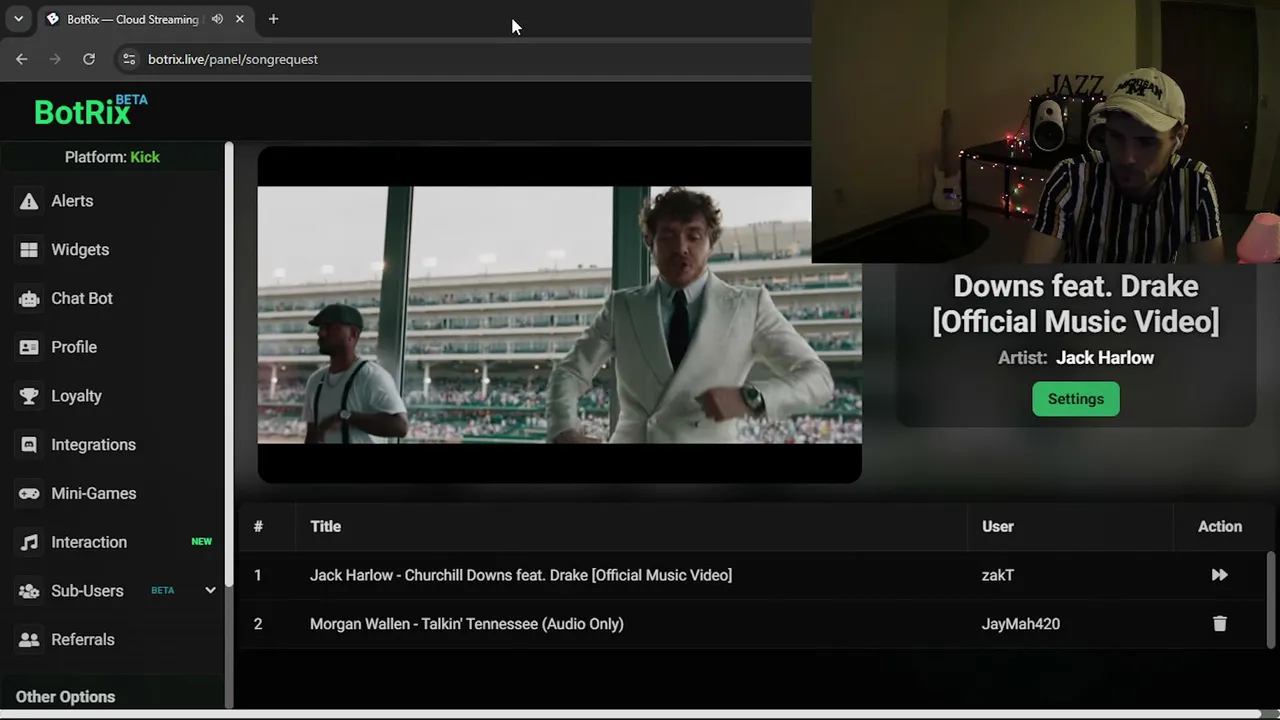
Task: Click the Platform: Kick label
Action: [112, 157]
